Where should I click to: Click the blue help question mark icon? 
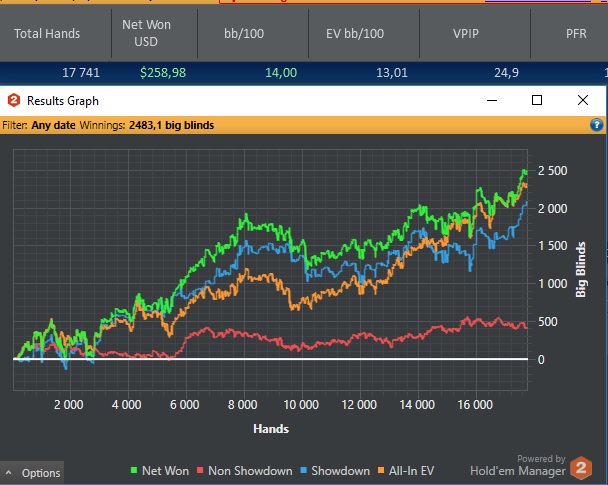(x=596, y=126)
